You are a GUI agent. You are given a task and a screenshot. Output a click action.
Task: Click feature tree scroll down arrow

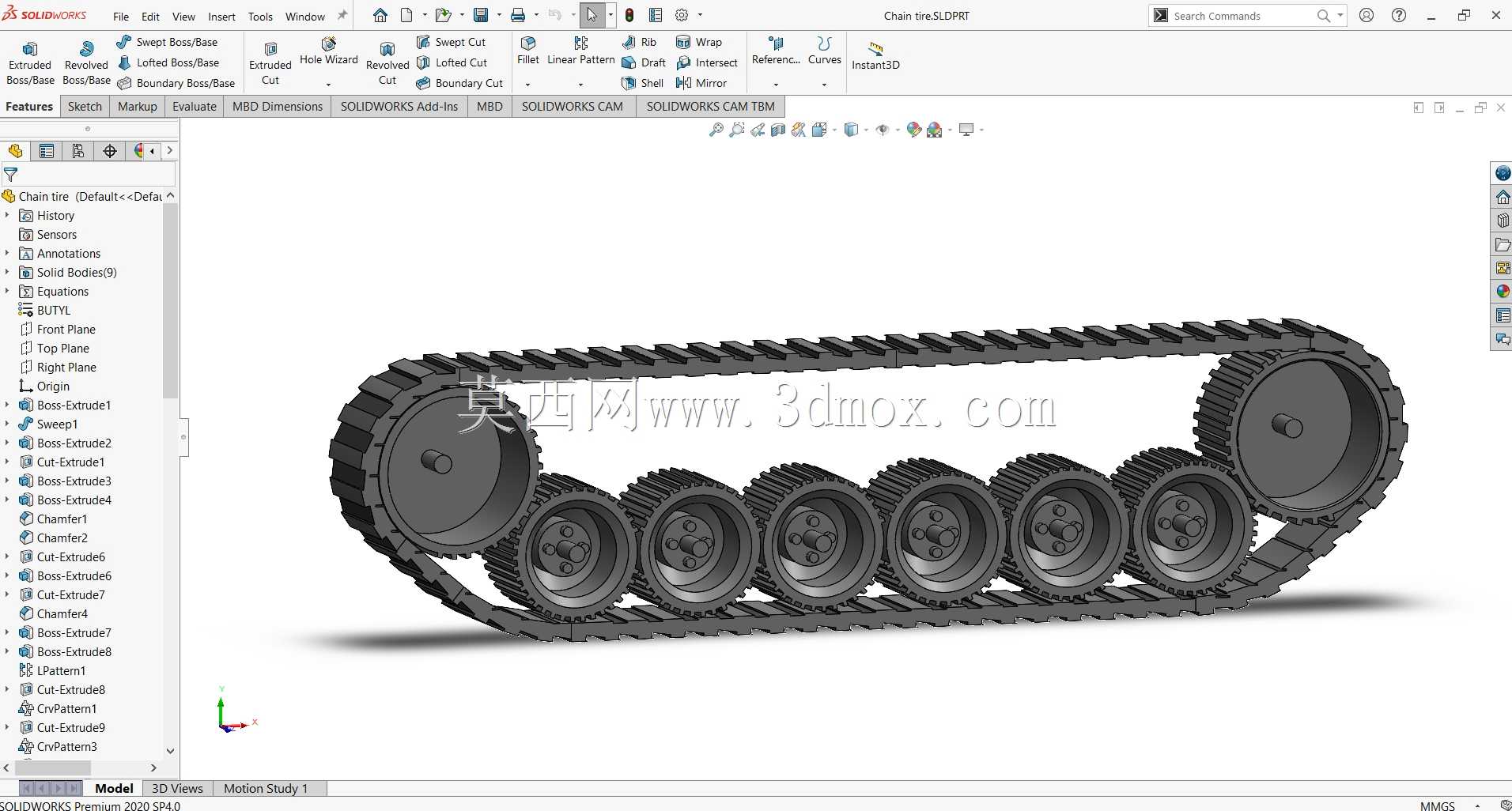[170, 751]
